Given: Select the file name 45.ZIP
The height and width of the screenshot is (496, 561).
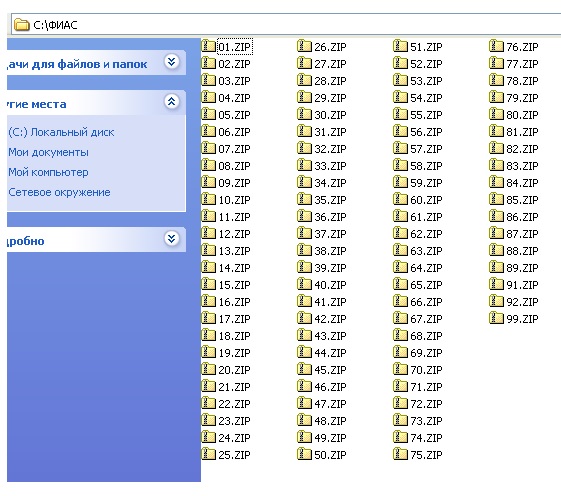Looking at the screenshot, I should 330,370.
